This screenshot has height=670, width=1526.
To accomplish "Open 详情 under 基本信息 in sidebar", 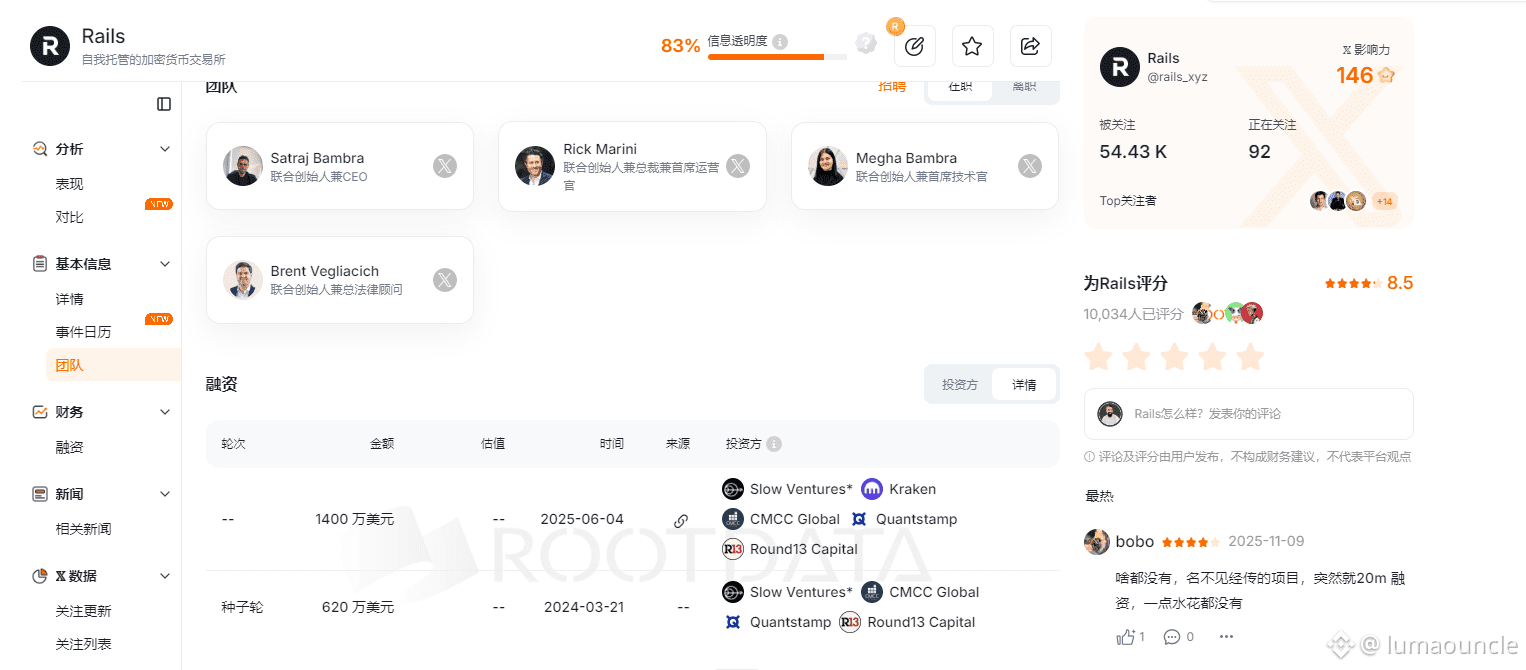I will (70, 299).
